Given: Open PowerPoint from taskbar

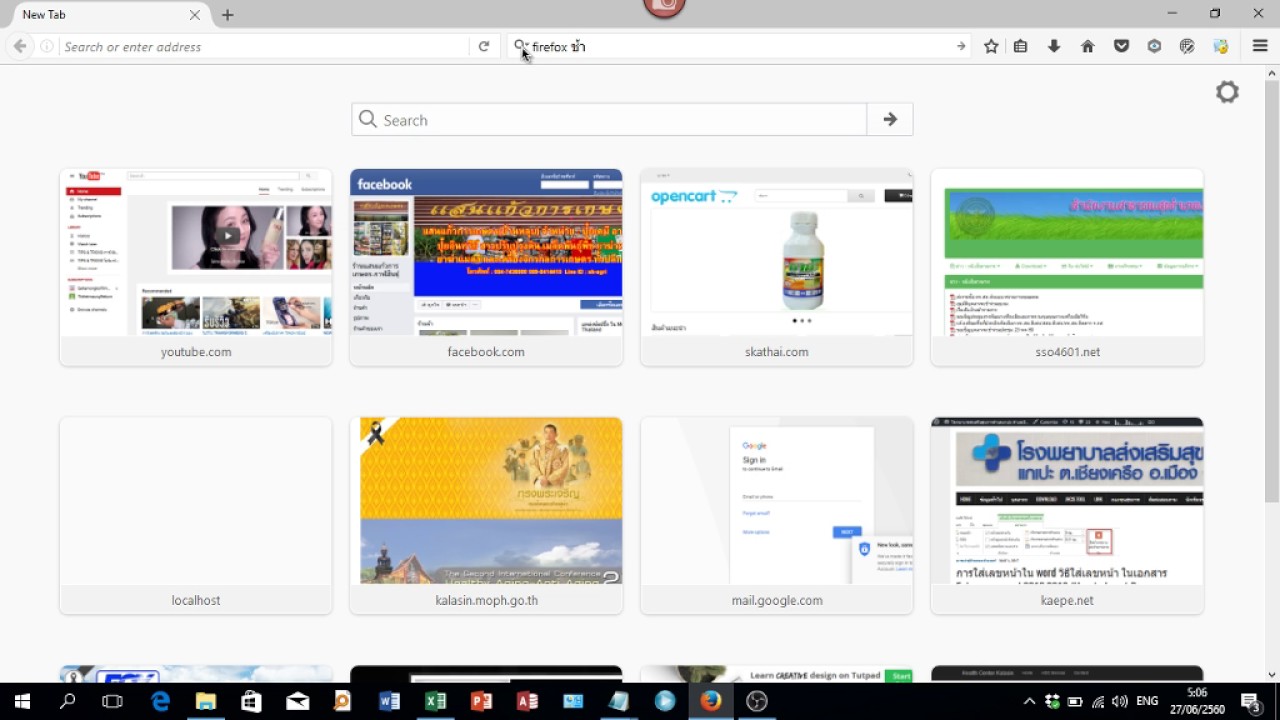Looking at the screenshot, I should tap(482, 701).
